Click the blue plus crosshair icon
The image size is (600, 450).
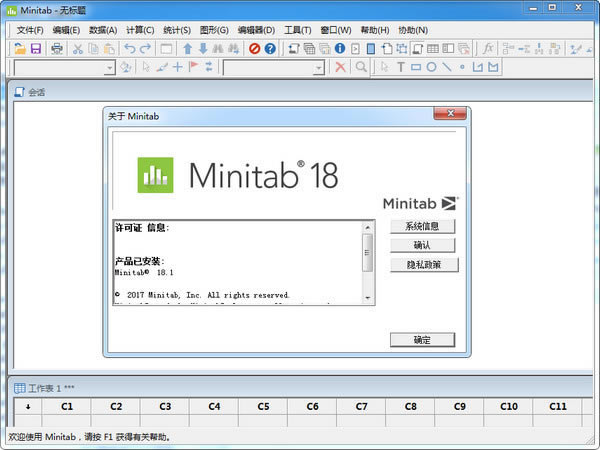point(178,67)
